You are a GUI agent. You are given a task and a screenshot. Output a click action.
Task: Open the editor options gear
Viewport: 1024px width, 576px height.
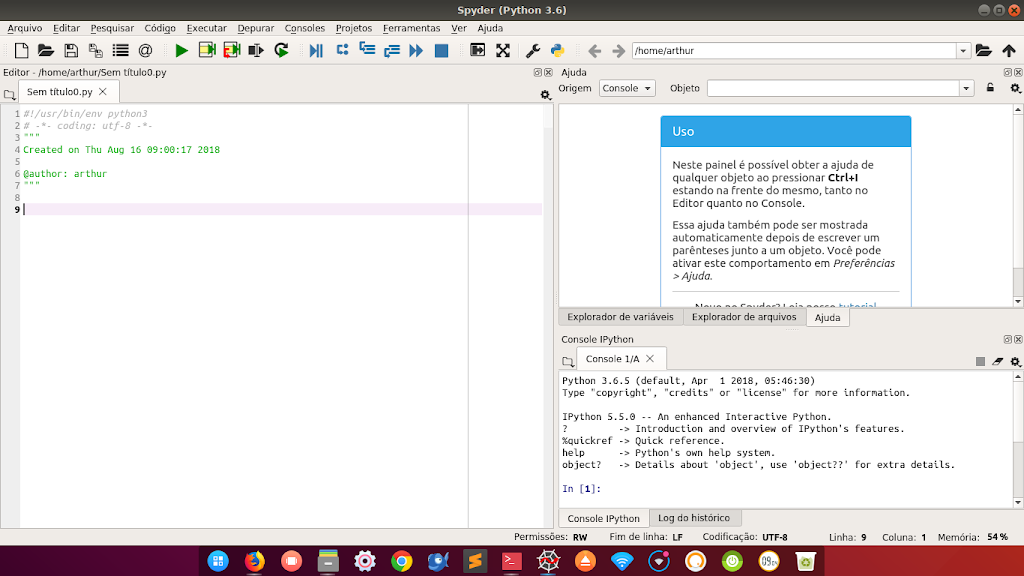point(545,95)
